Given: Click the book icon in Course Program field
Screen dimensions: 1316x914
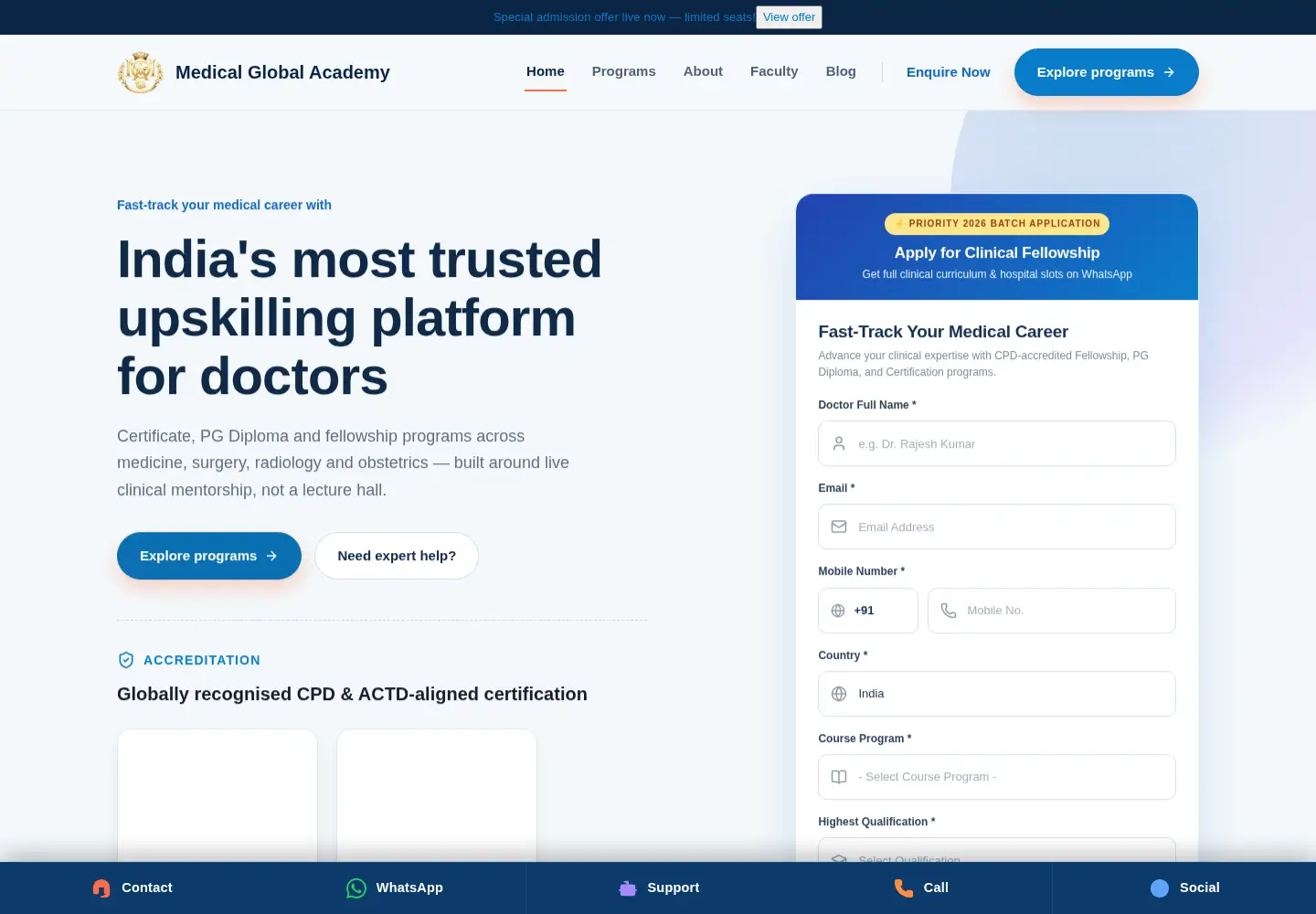Looking at the screenshot, I should [839, 777].
